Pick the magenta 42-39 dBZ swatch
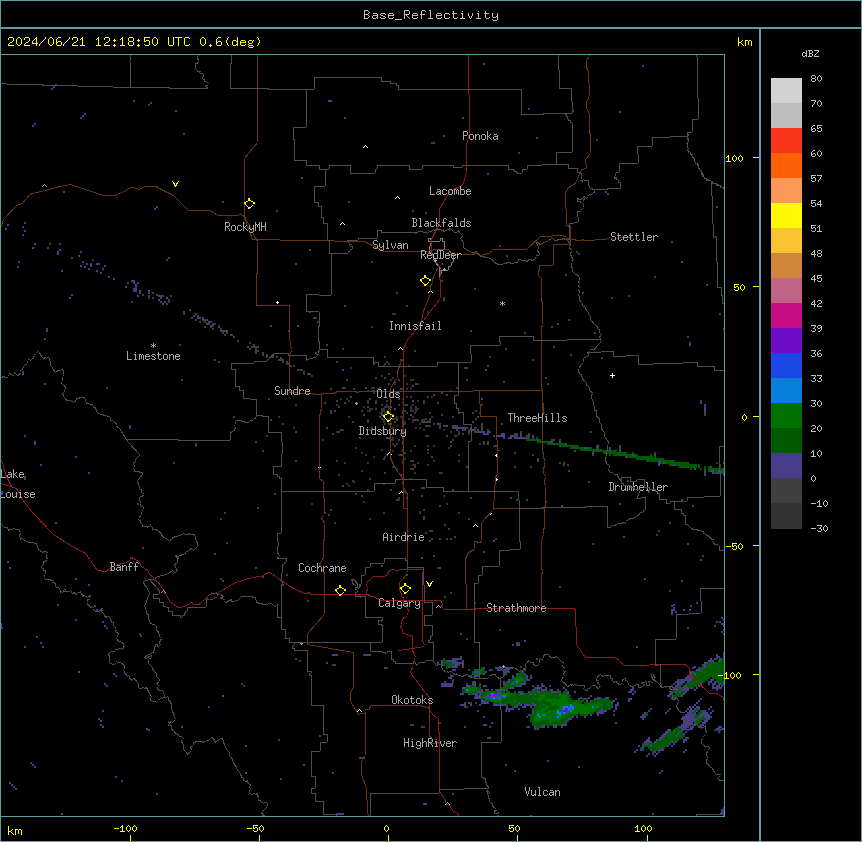Viewport: 862px width, 842px height. click(786, 315)
